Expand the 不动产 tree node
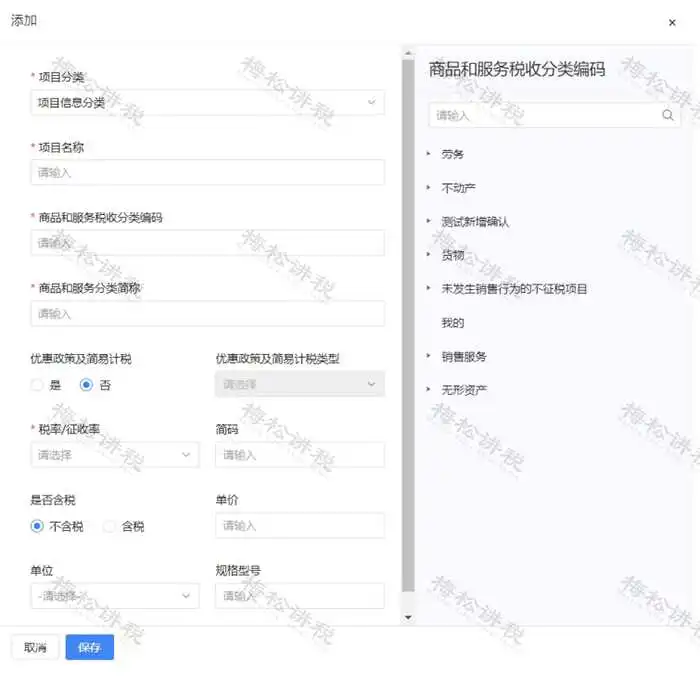 tap(429, 188)
